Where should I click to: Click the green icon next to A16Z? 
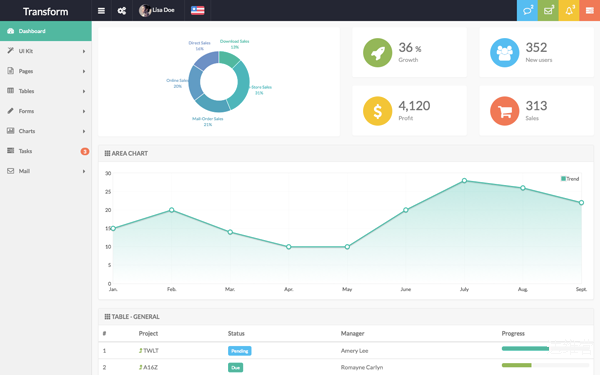[x=140, y=367]
